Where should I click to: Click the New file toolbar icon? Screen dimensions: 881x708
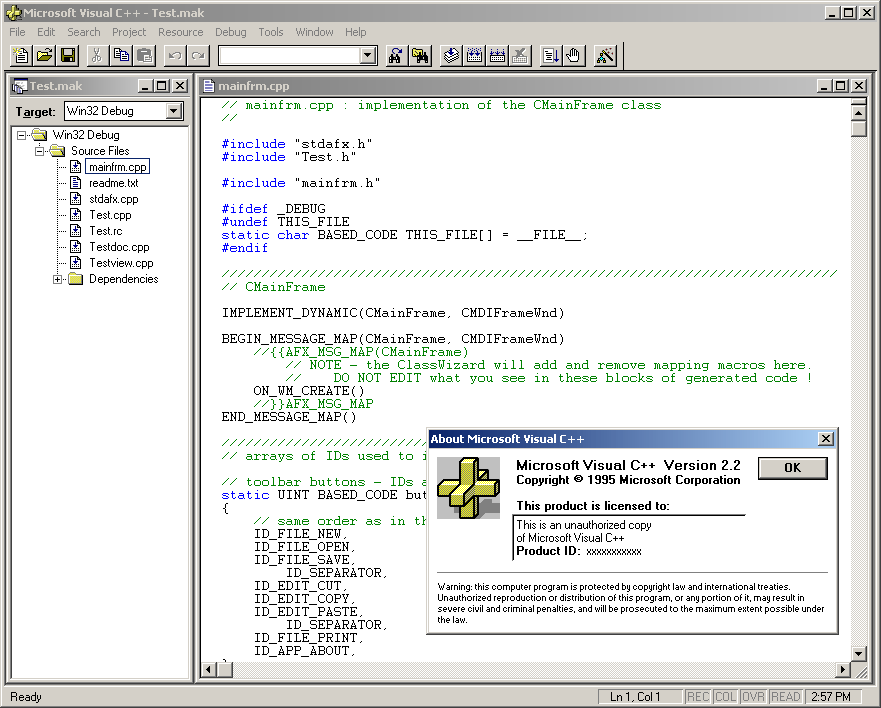click(21, 56)
